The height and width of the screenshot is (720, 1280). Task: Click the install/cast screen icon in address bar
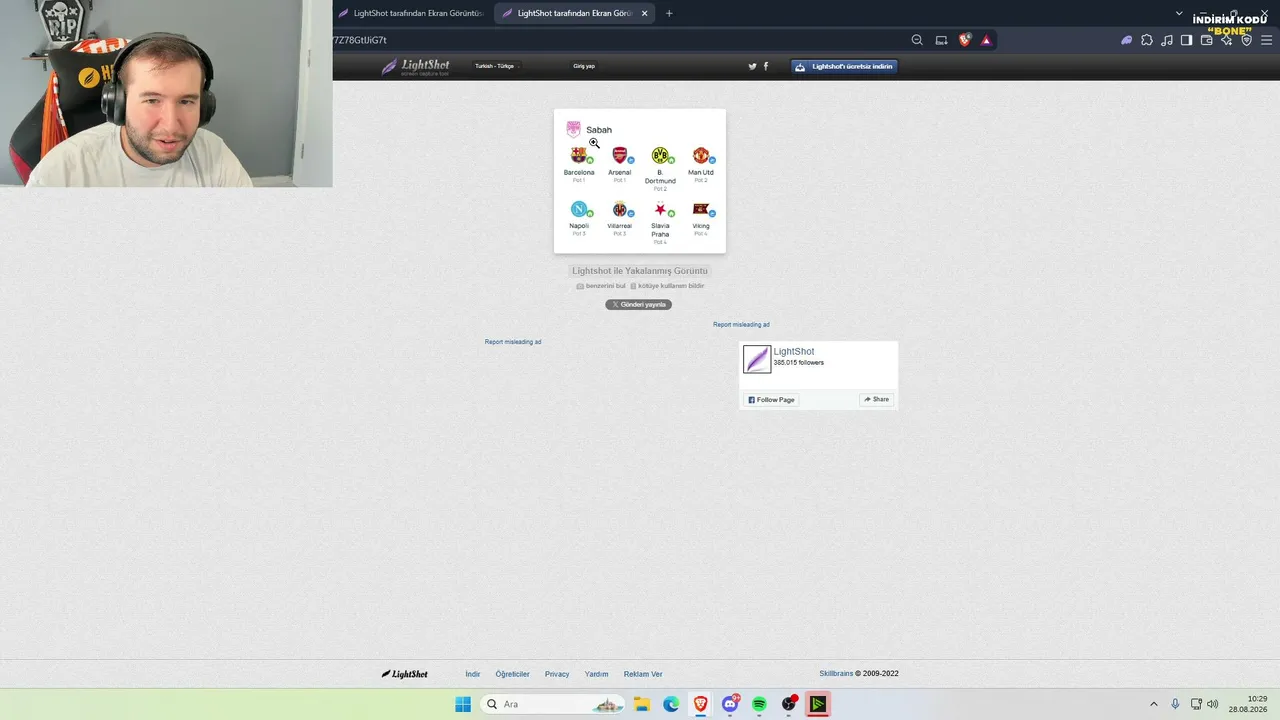pos(941,40)
